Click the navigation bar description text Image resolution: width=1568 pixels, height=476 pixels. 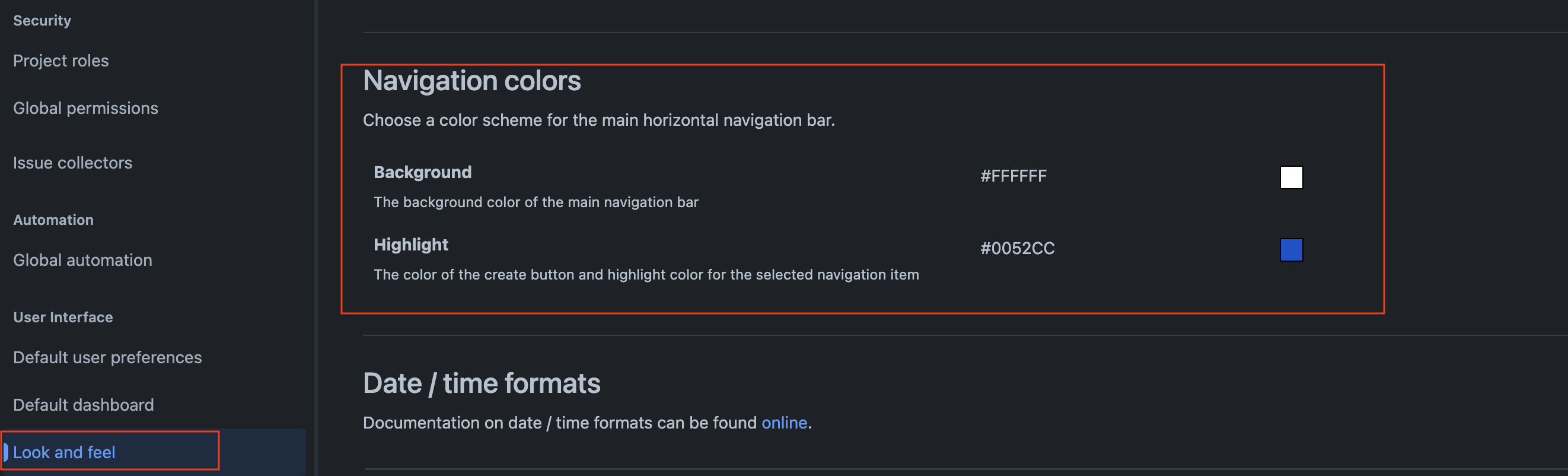pyautogui.click(x=599, y=119)
